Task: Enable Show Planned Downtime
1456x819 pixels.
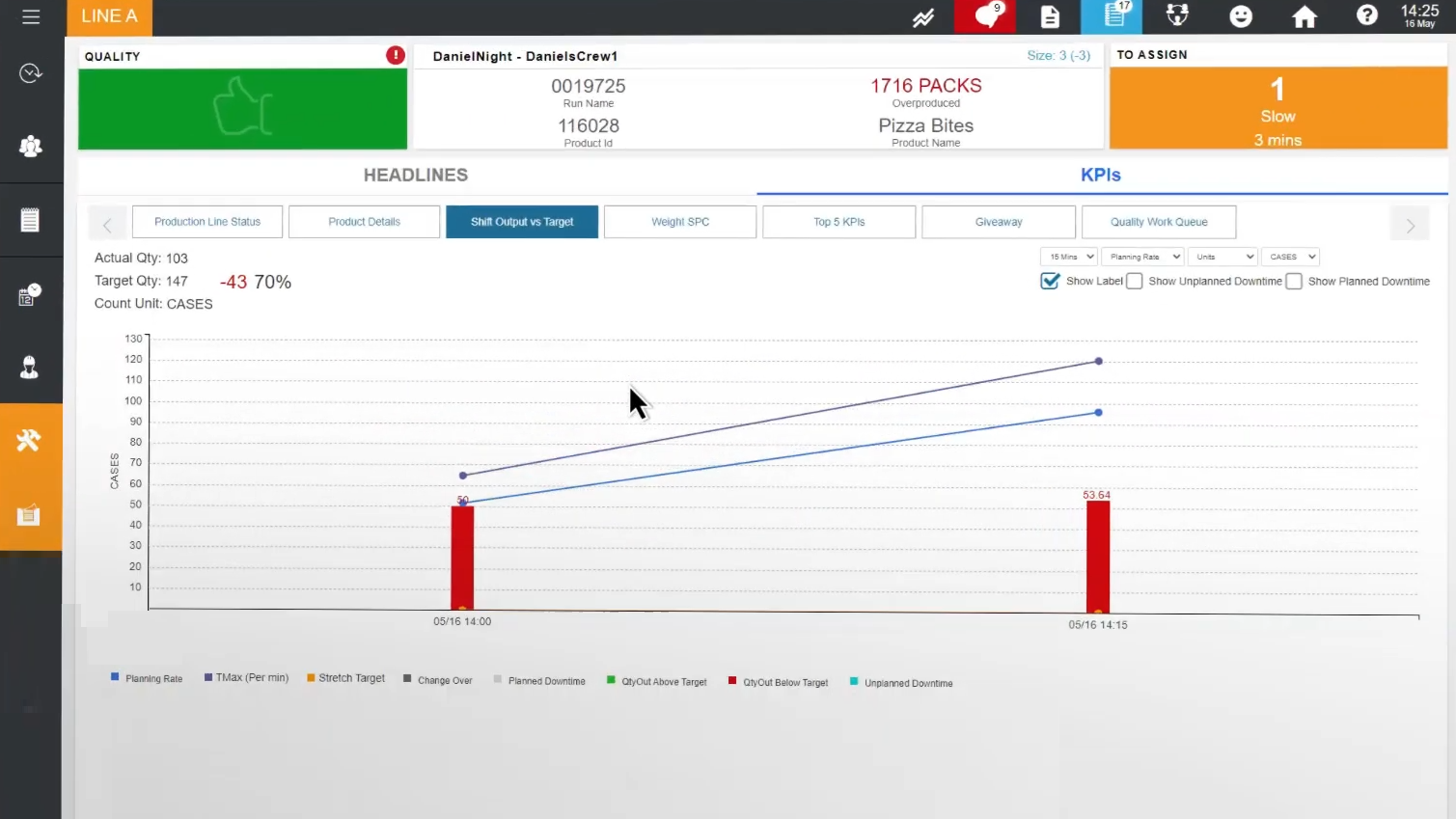Action: click(x=1293, y=281)
